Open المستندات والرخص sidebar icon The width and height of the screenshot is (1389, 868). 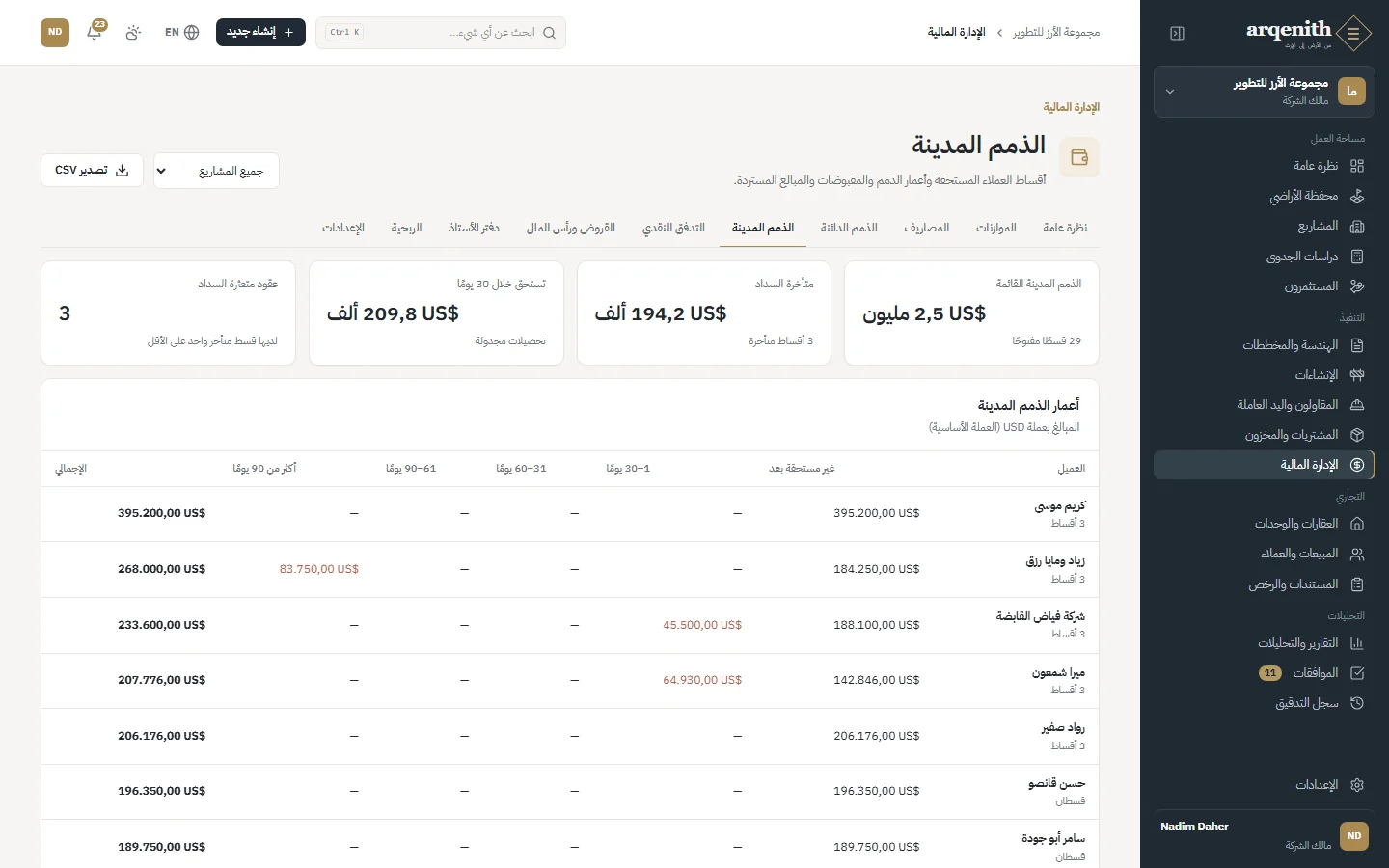(x=1357, y=584)
